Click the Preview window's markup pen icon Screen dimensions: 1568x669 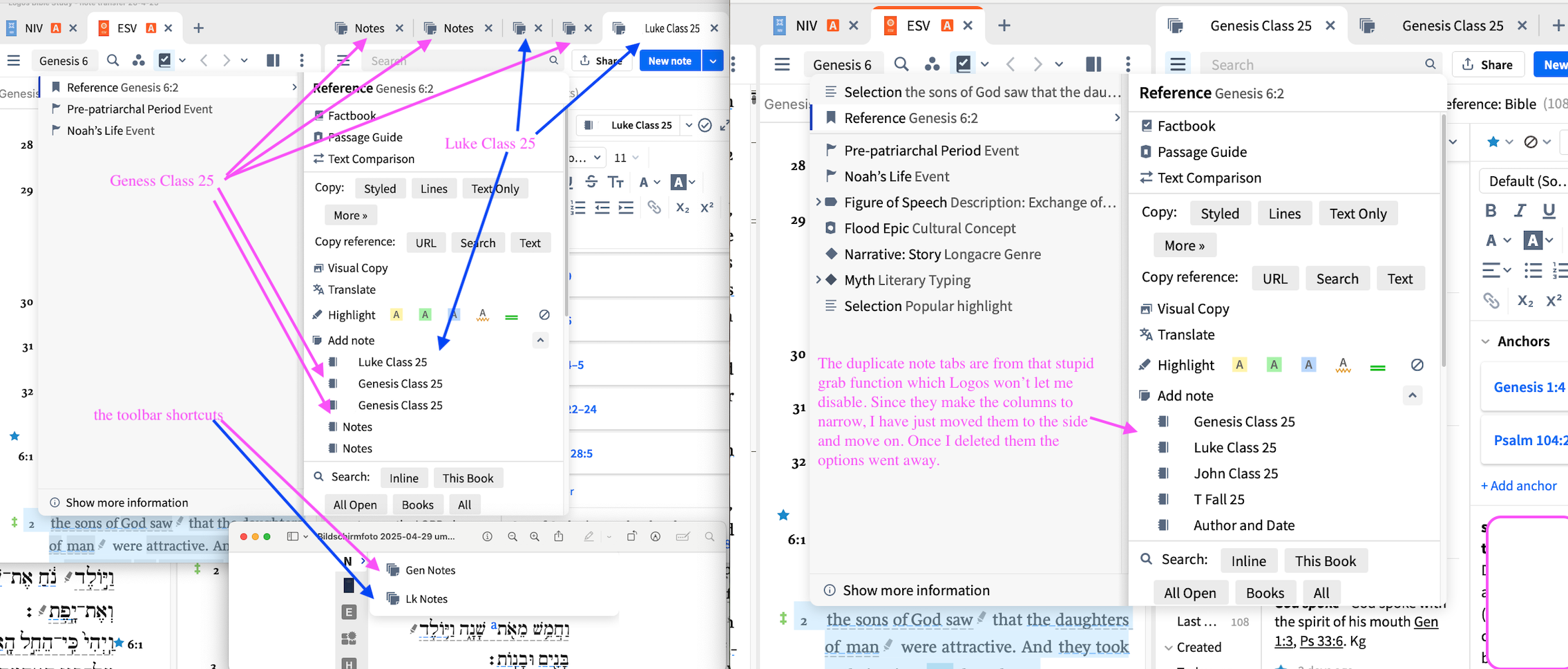point(589,536)
